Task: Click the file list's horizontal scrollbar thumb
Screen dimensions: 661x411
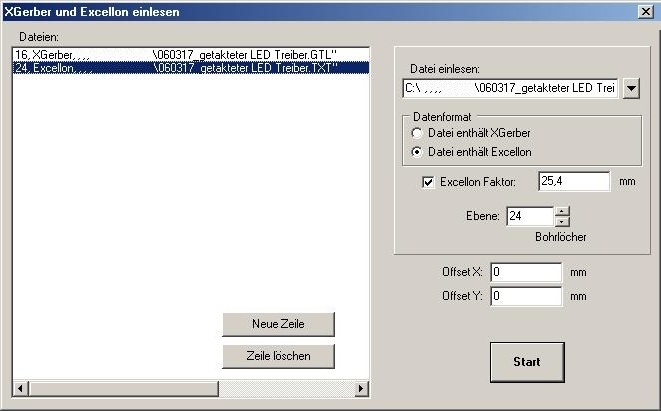Action: (122, 388)
